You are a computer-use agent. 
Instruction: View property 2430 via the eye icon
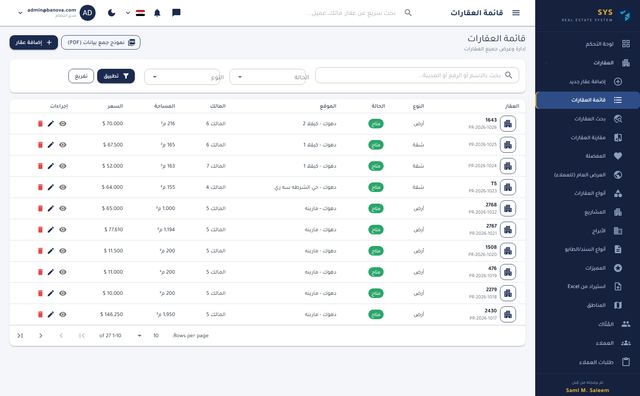point(62,314)
